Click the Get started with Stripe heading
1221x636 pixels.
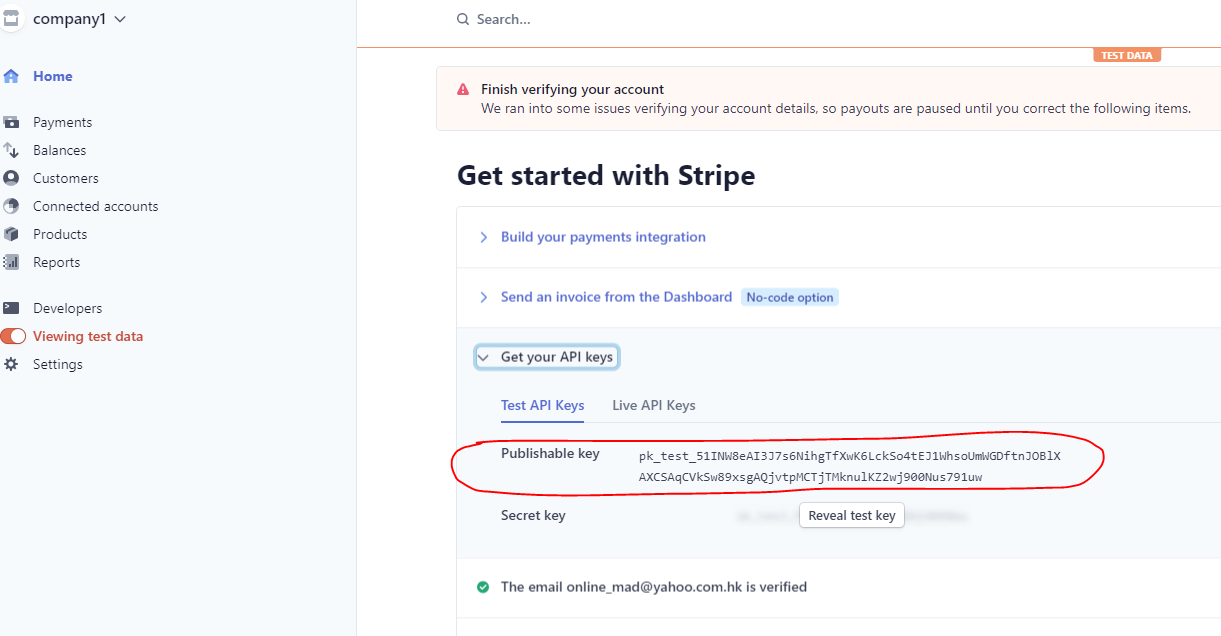[x=606, y=176]
